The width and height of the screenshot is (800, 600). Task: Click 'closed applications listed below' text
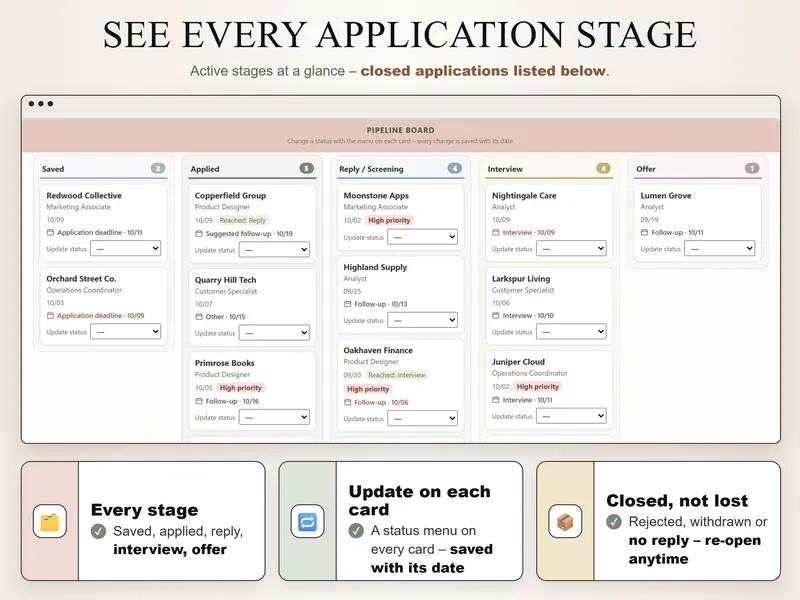pyautogui.click(x=483, y=70)
